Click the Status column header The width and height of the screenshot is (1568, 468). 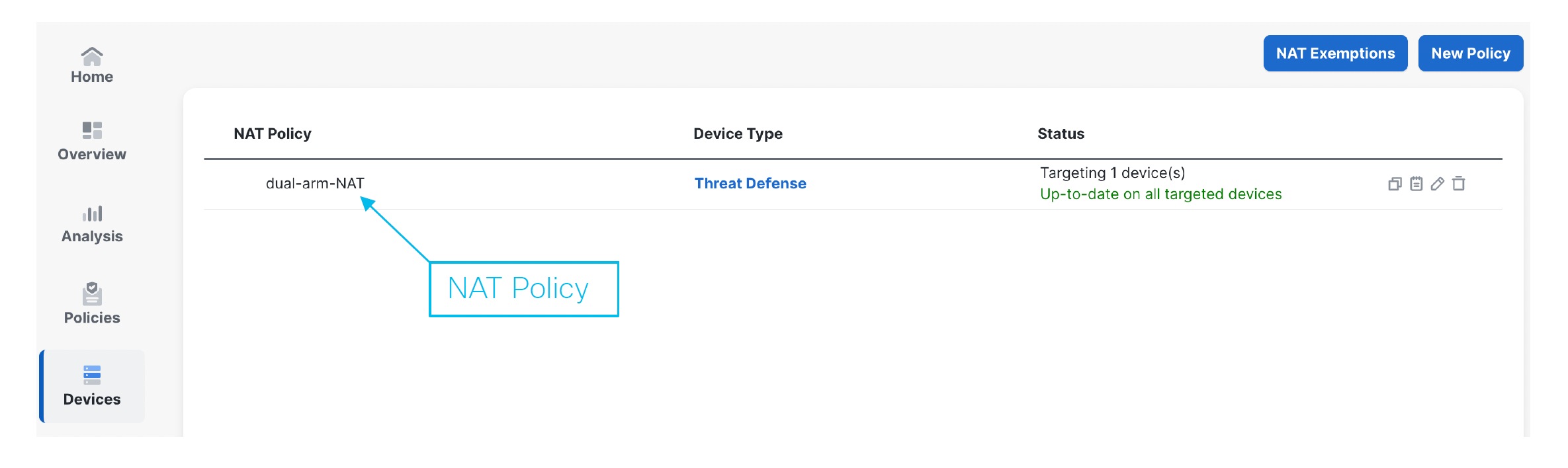(x=1061, y=134)
